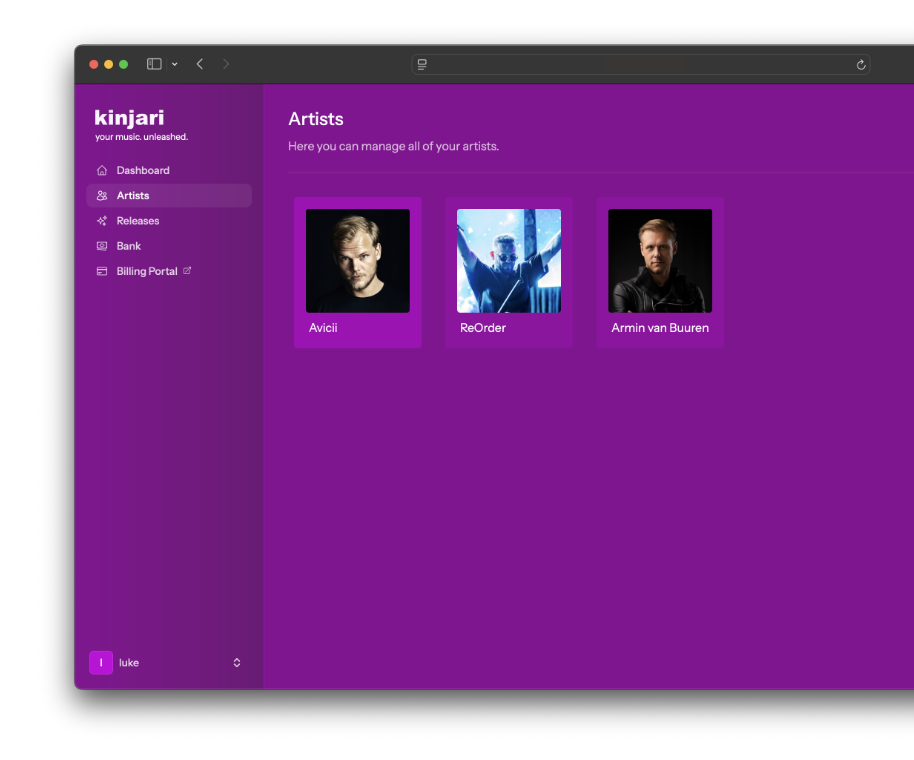The width and height of the screenshot is (914, 760).
Task: Select Bank in the sidebar menu
Action: coord(169,246)
